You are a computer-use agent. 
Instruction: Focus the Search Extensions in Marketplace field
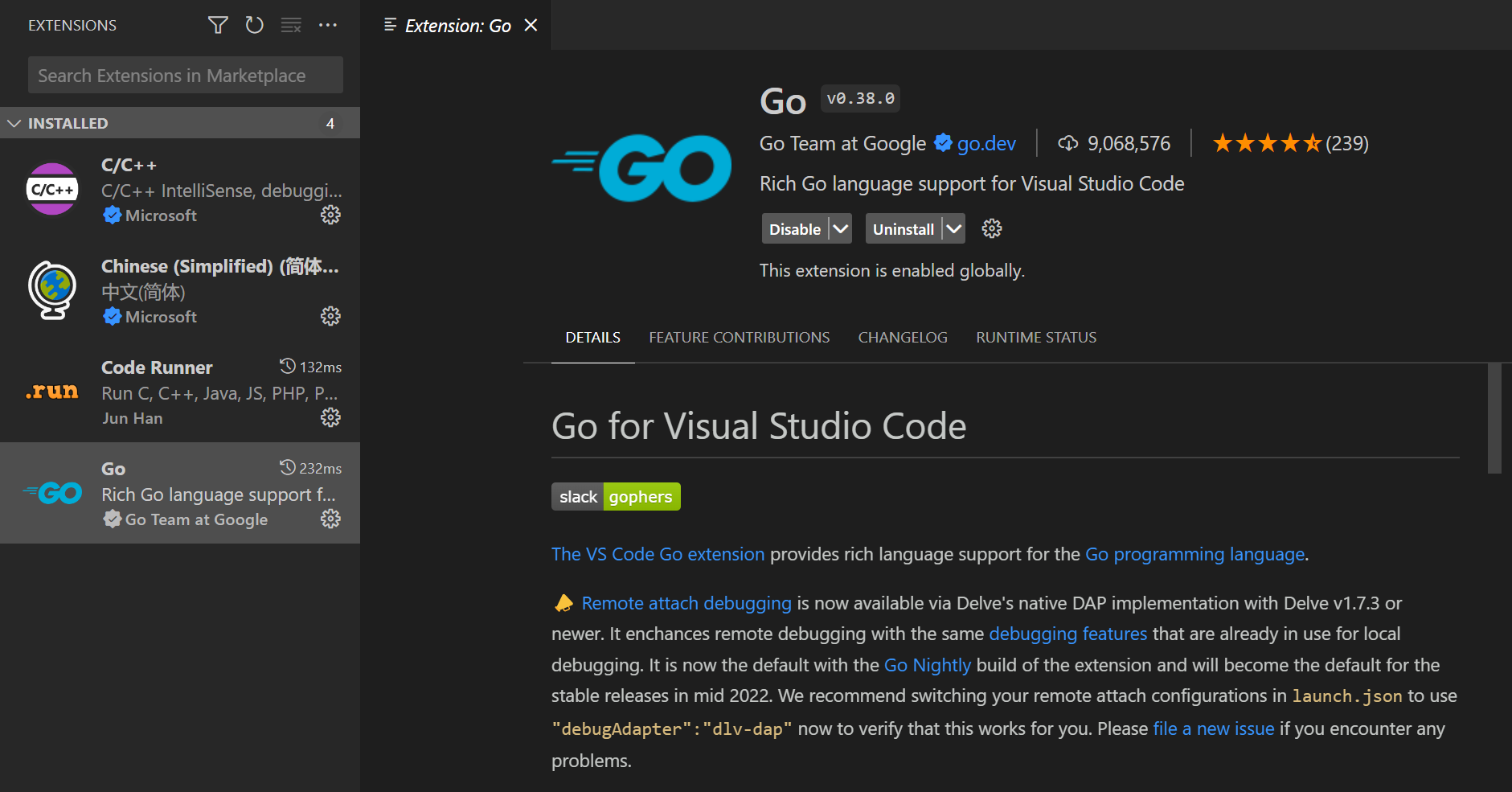[x=186, y=75]
